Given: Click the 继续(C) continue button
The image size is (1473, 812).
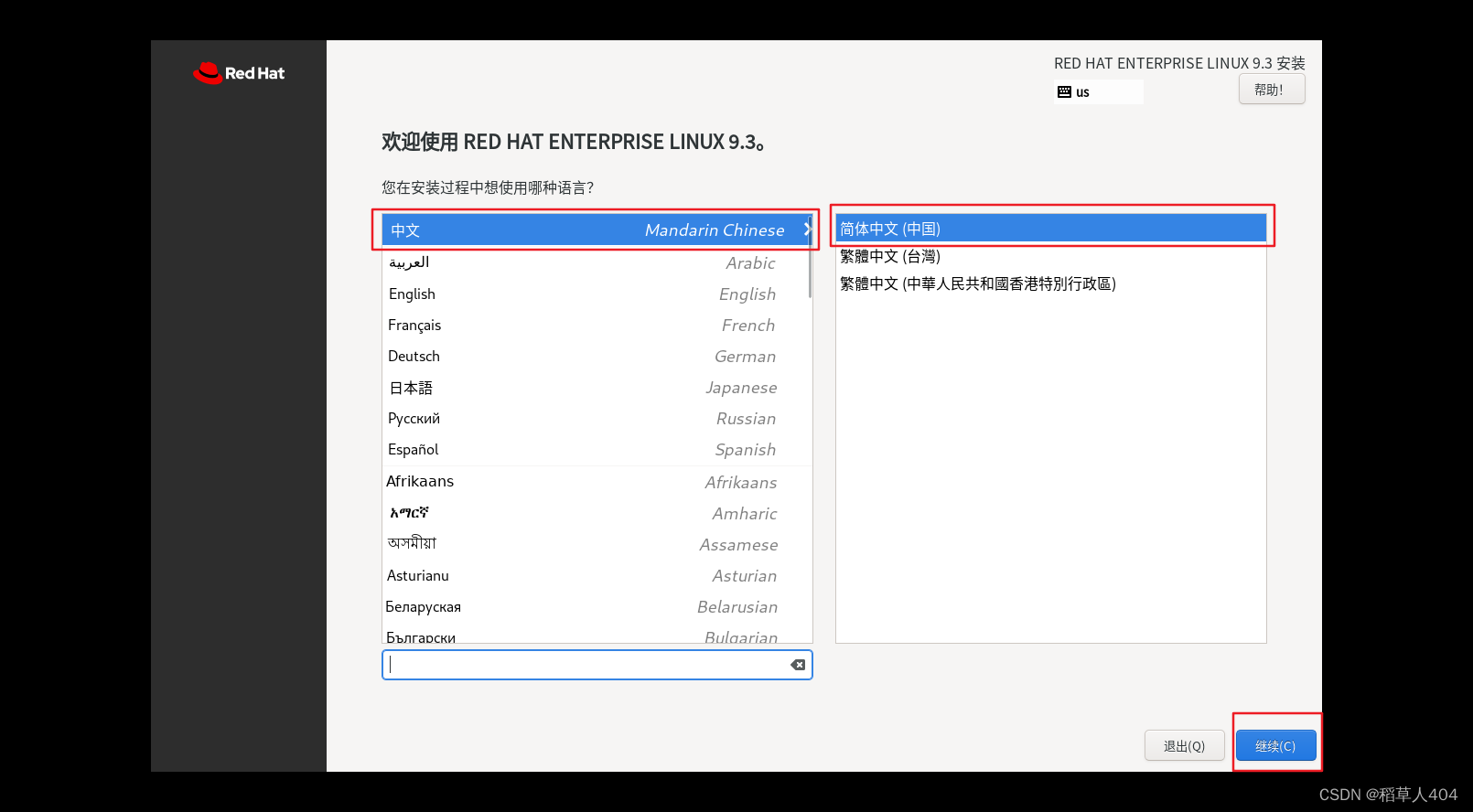Looking at the screenshot, I should point(1275,746).
